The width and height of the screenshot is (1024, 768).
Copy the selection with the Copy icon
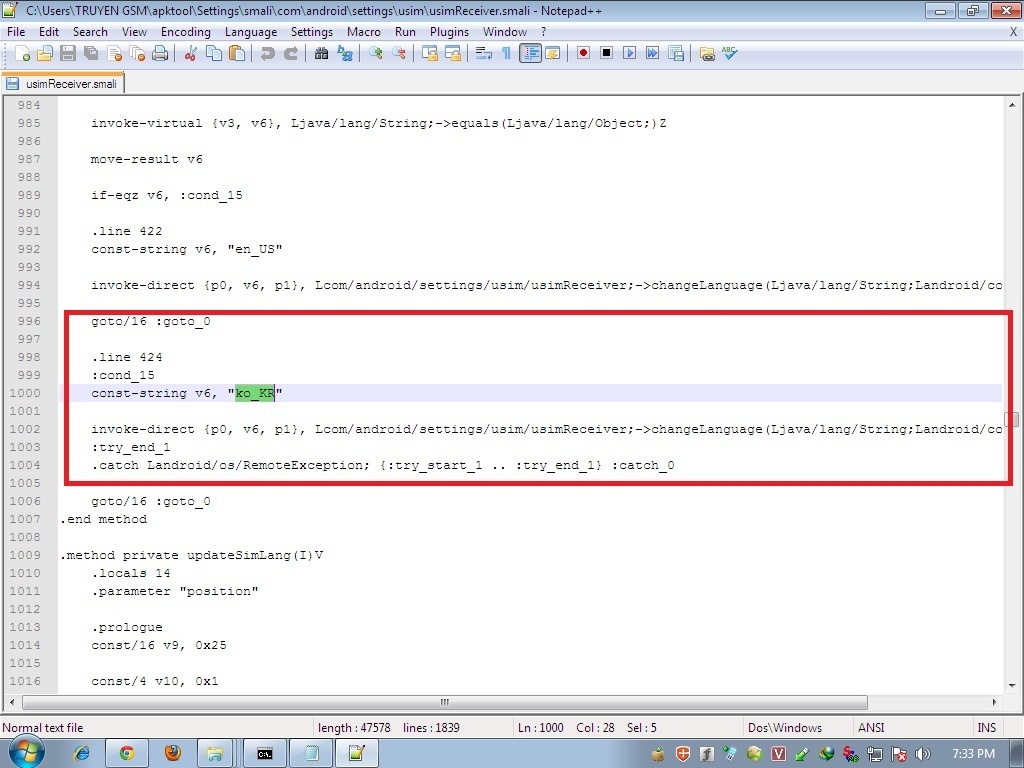point(214,54)
